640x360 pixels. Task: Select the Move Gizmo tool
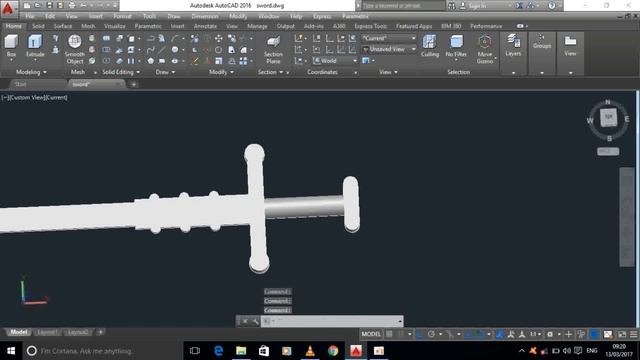click(485, 49)
